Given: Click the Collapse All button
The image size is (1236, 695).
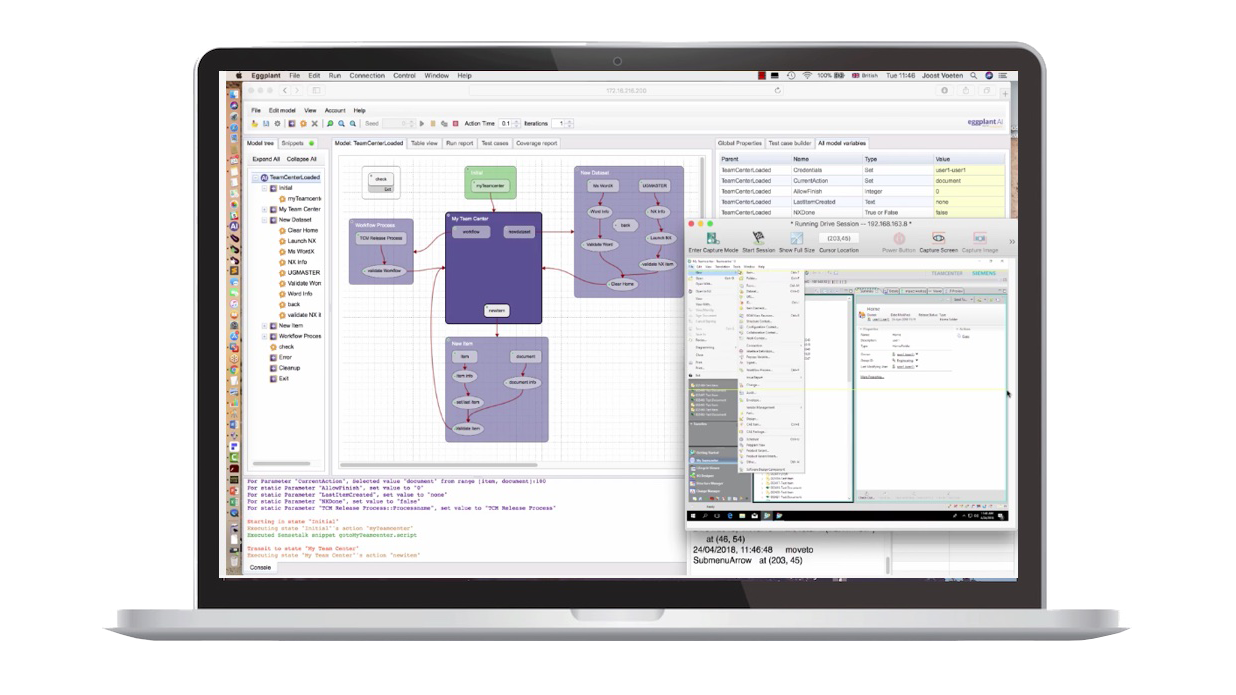Looking at the screenshot, I should 302,159.
